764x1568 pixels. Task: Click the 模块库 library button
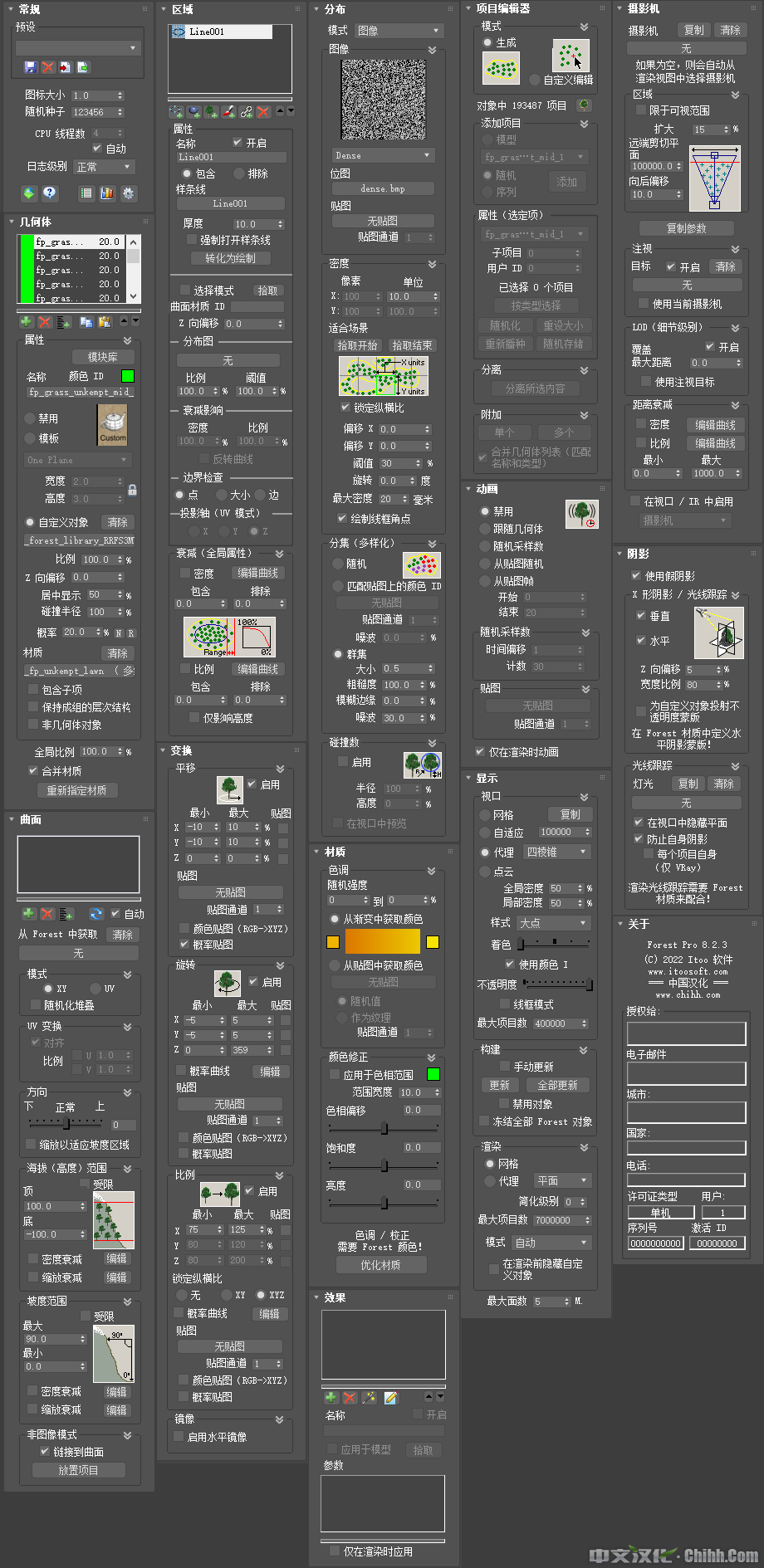[x=103, y=357]
